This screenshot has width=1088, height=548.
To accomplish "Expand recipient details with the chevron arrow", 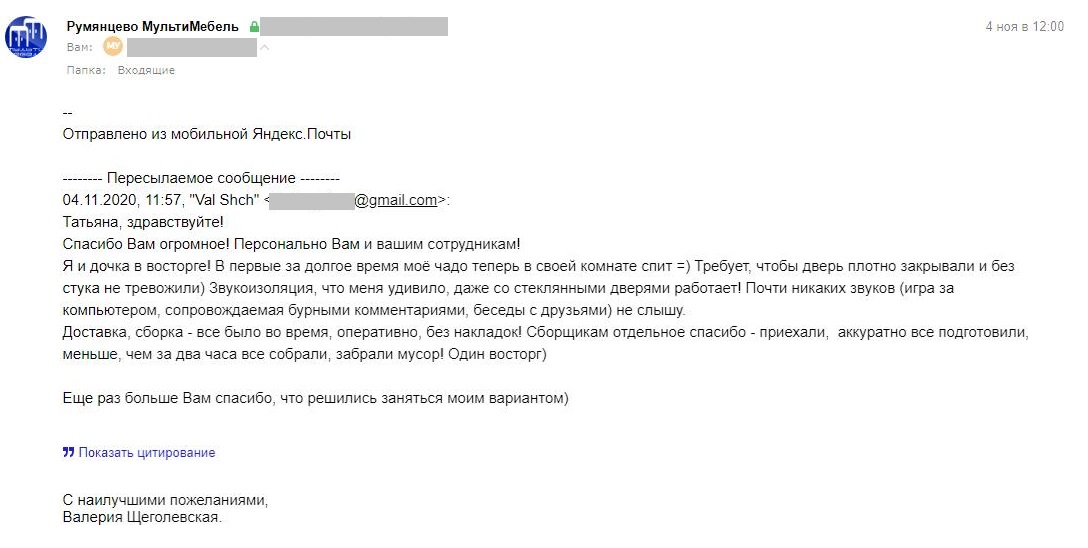I will (264, 47).
